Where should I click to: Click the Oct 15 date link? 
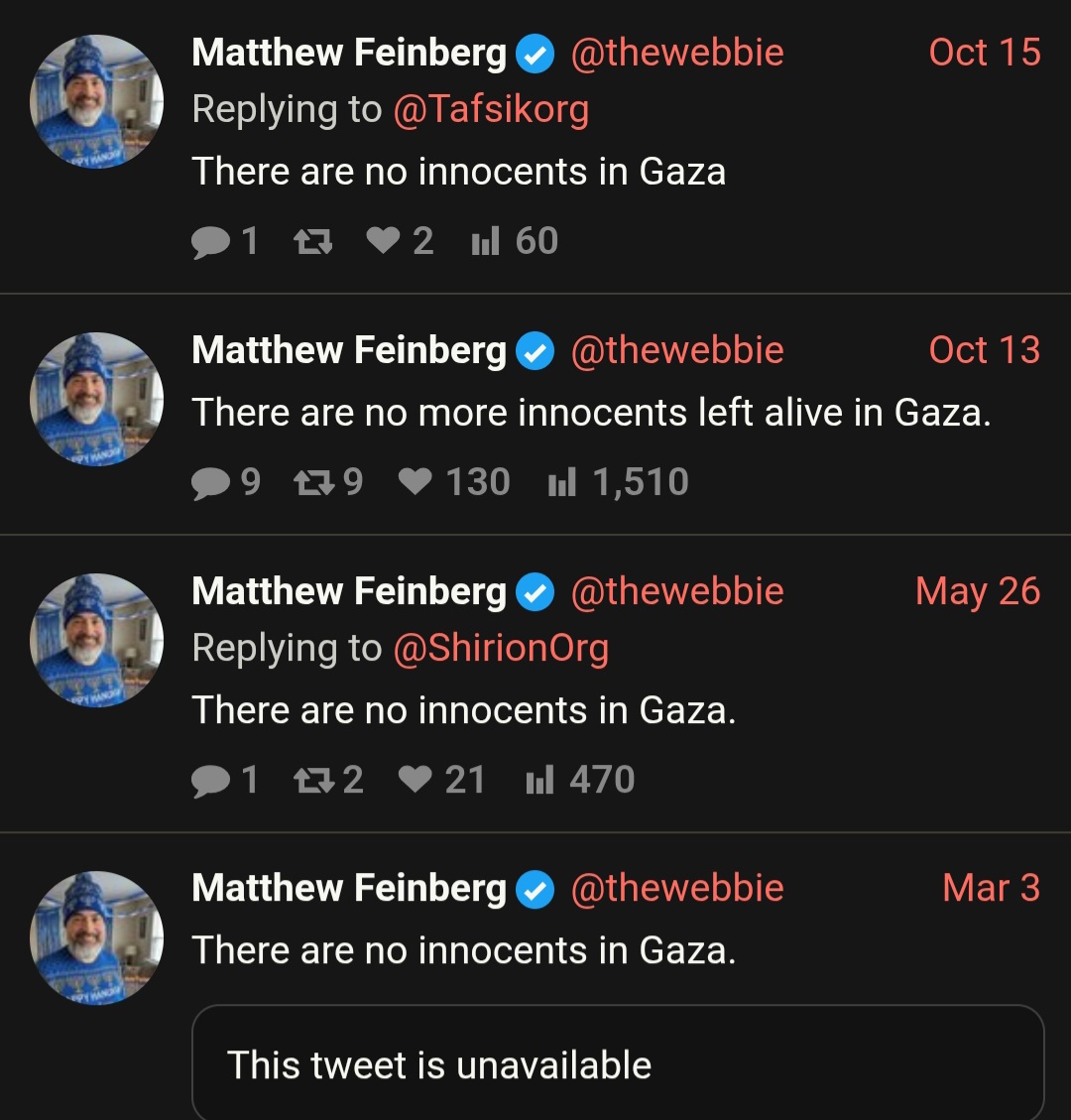point(985,53)
